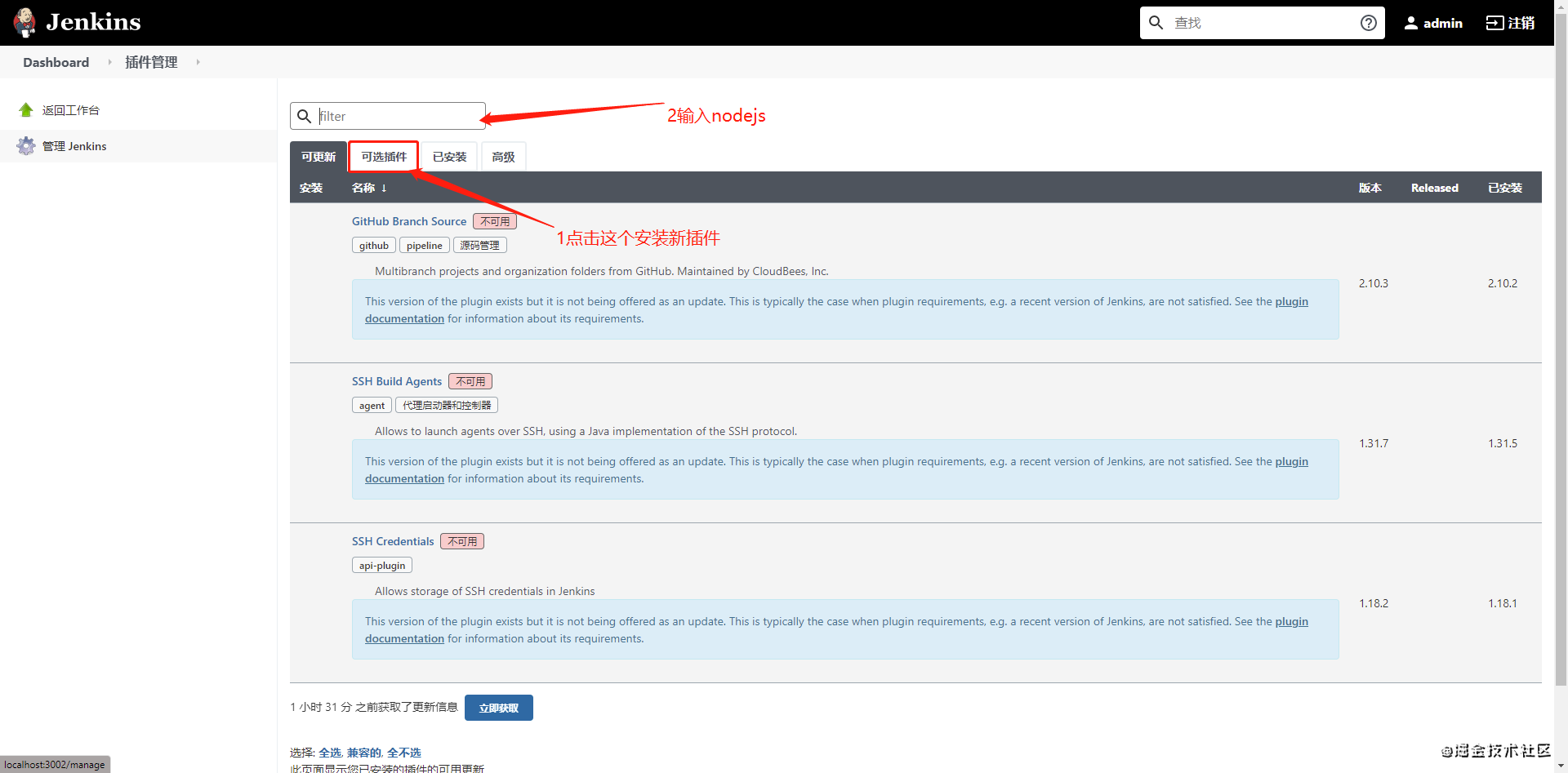The image size is (1568, 773).
Task: Click the magnifier icon in header search
Action: coord(1156,23)
